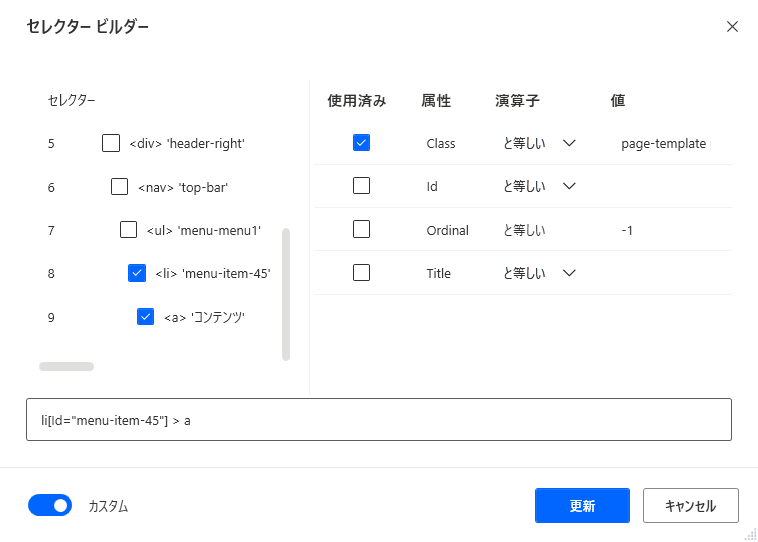
Task: Click the Class attribute name
Action: click(441, 144)
